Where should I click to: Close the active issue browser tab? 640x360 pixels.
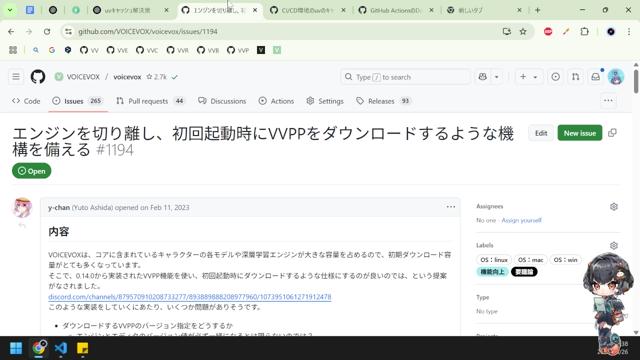(255, 10)
